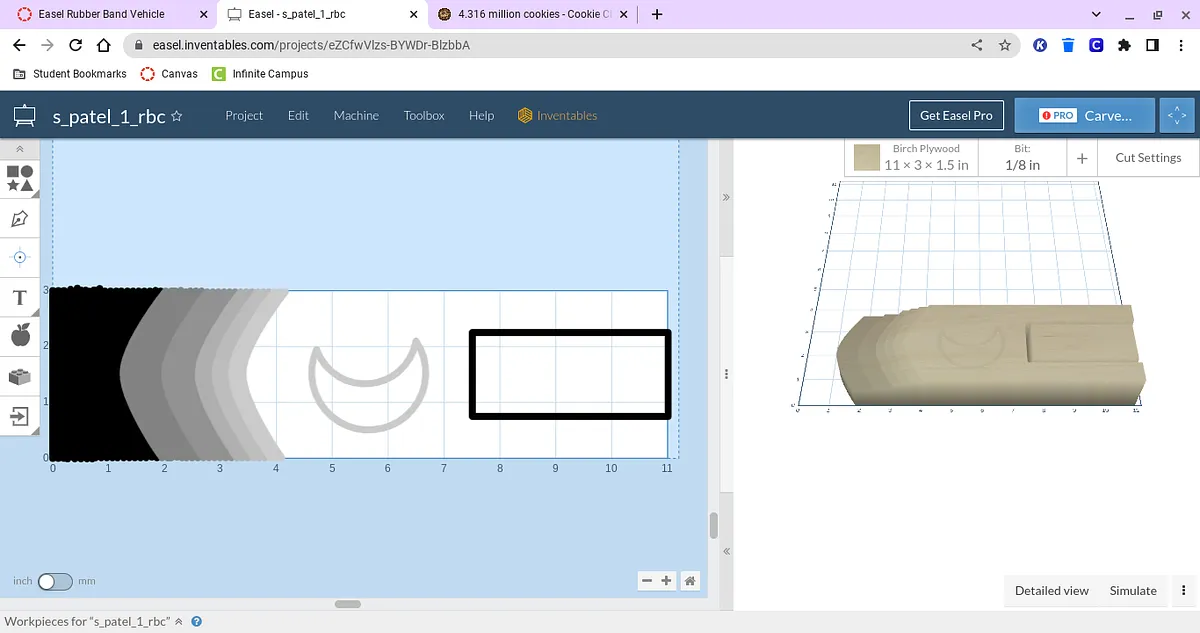Open the apple Icons library
The image size is (1200, 633).
(20, 336)
